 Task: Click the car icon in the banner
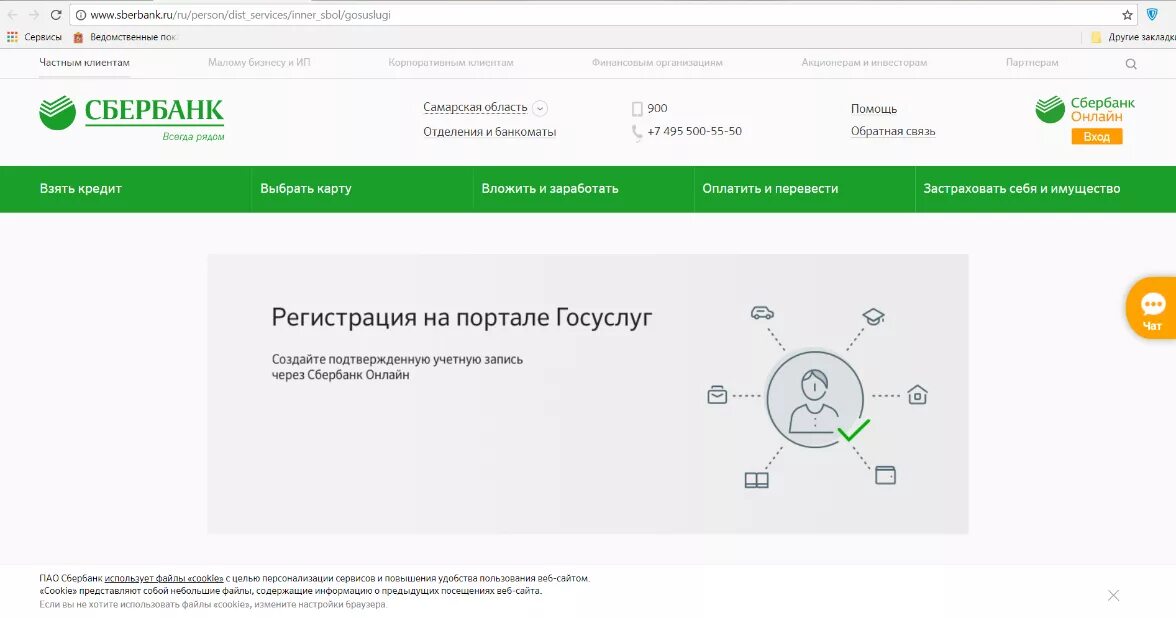point(762,313)
